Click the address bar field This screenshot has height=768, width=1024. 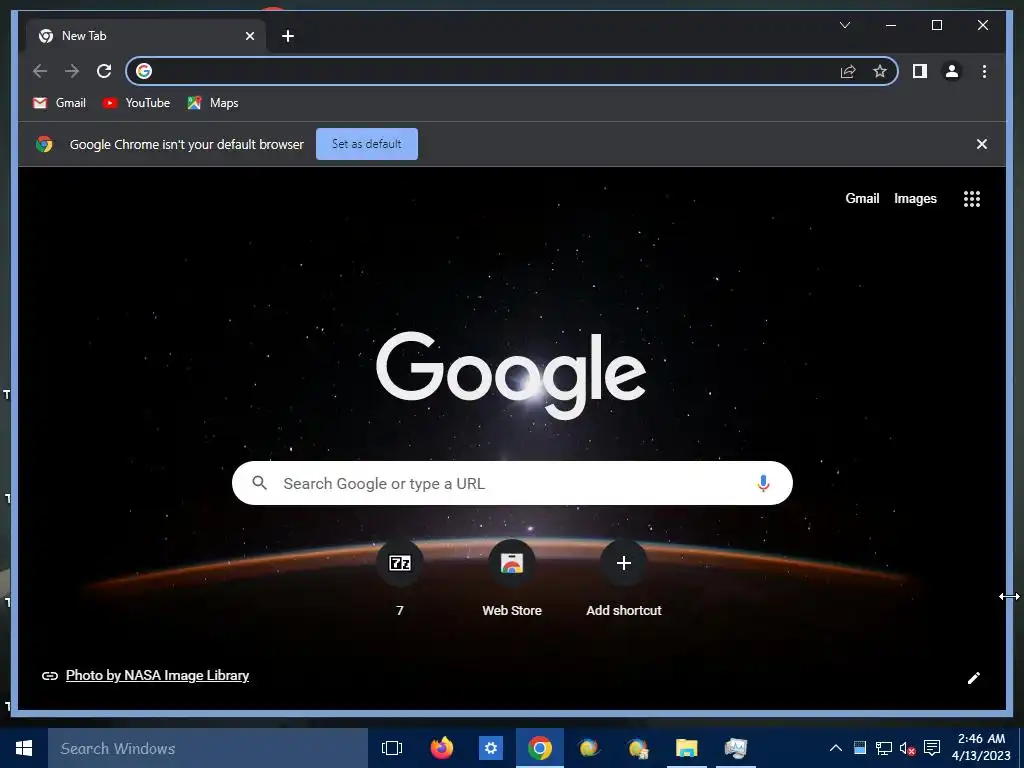coord(512,71)
